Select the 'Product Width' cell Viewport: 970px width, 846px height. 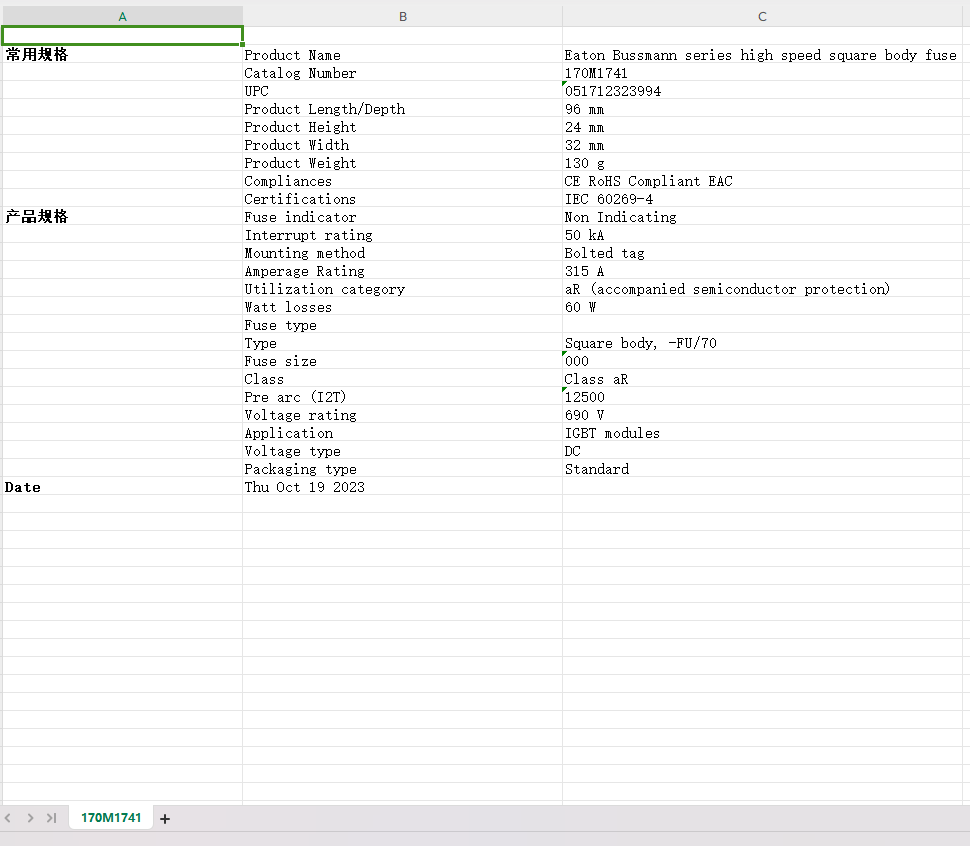[403, 145]
